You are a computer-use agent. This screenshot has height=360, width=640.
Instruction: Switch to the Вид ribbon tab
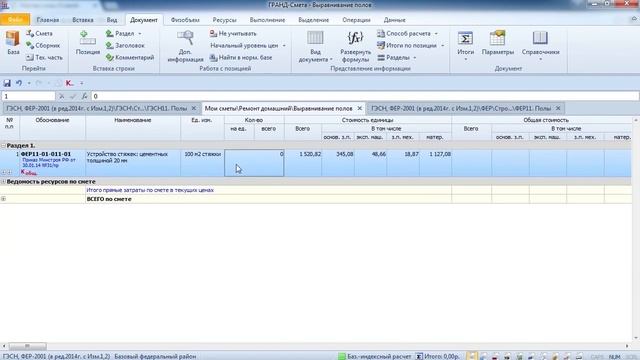[112, 20]
